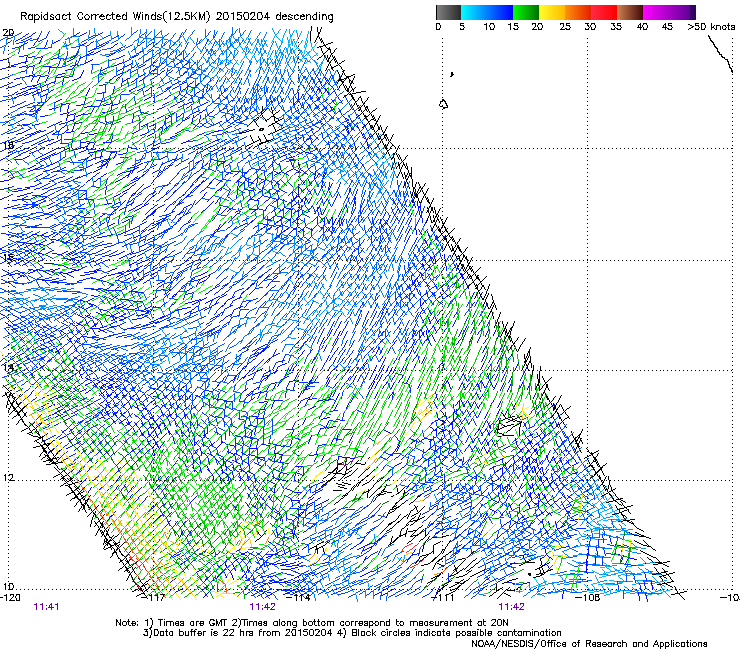Select the 'Data buffer is 22 hrs' note line
Screen dimensions: 740x650
[x=352, y=633]
